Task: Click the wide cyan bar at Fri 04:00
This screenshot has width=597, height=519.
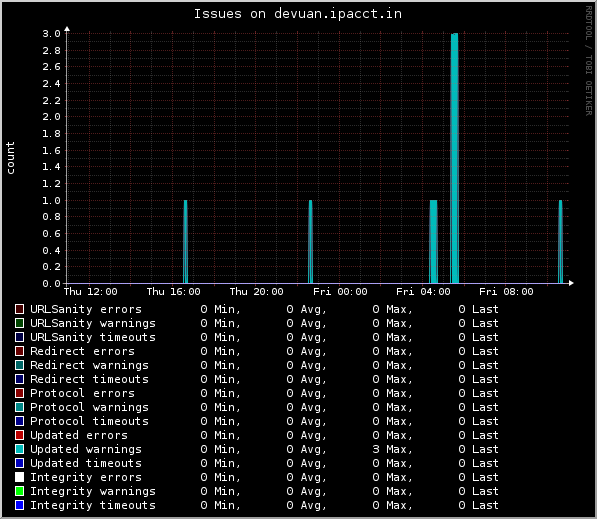Action: 433,241
